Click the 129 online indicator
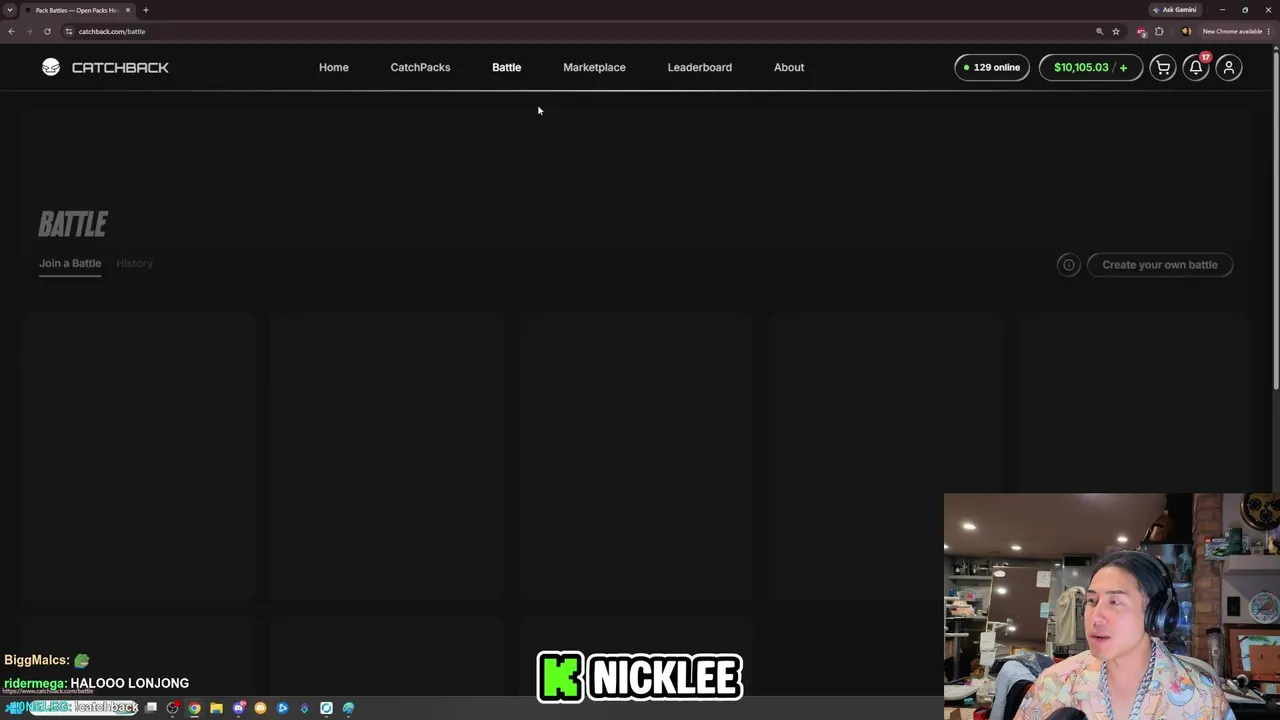1280x720 pixels. pyautogui.click(x=992, y=67)
